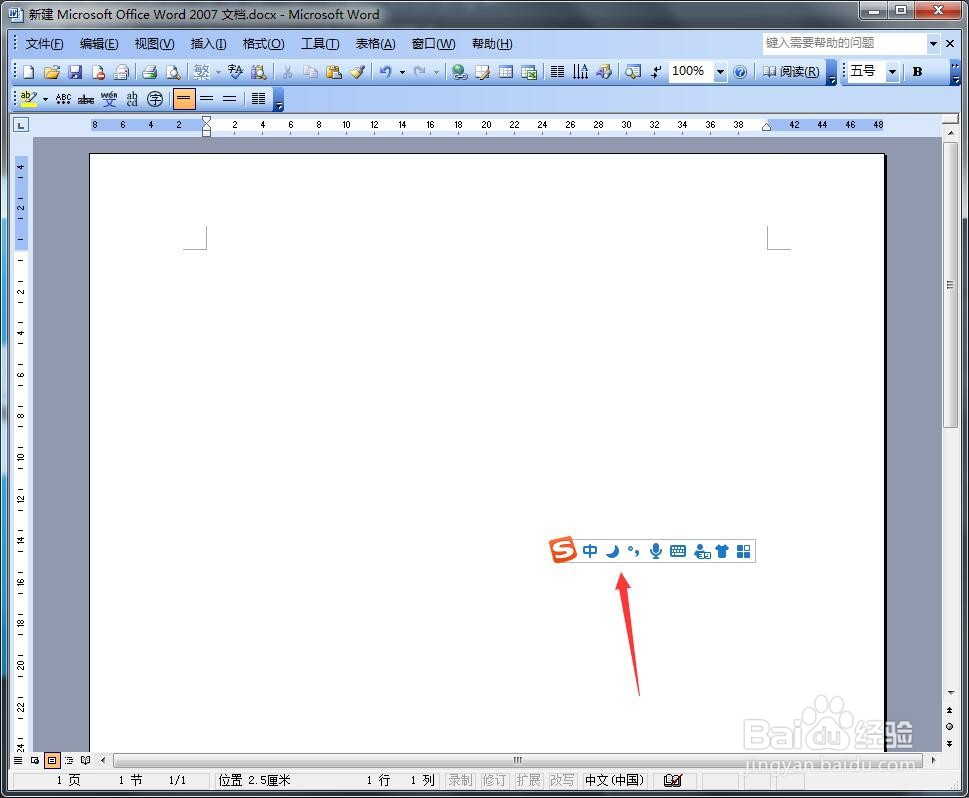Save the document with floppy disk icon
Screen dimensions: 969x798
point(75,72)
